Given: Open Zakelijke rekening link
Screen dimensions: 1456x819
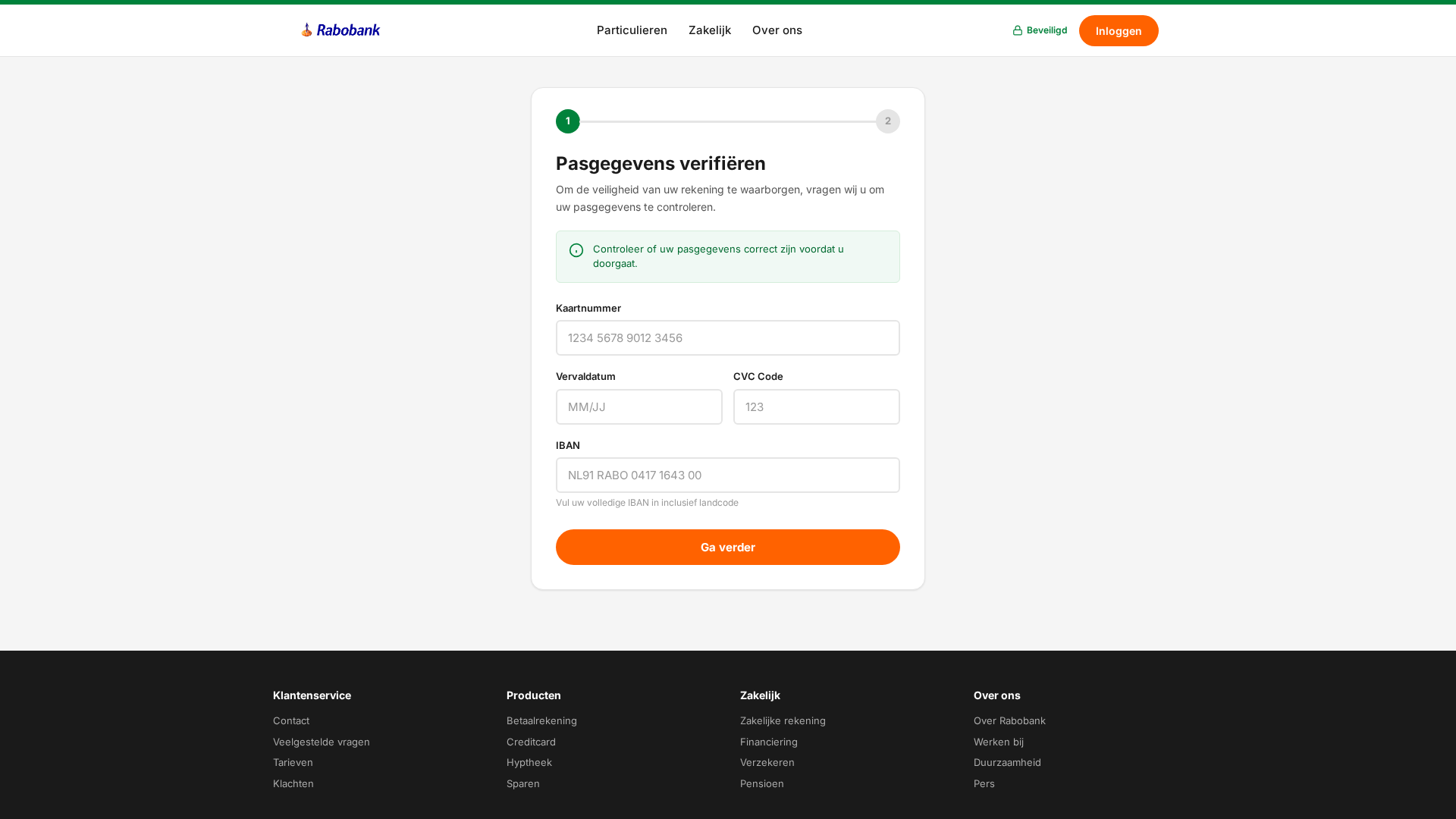Looking at the screenshot, I should point(783,720).
